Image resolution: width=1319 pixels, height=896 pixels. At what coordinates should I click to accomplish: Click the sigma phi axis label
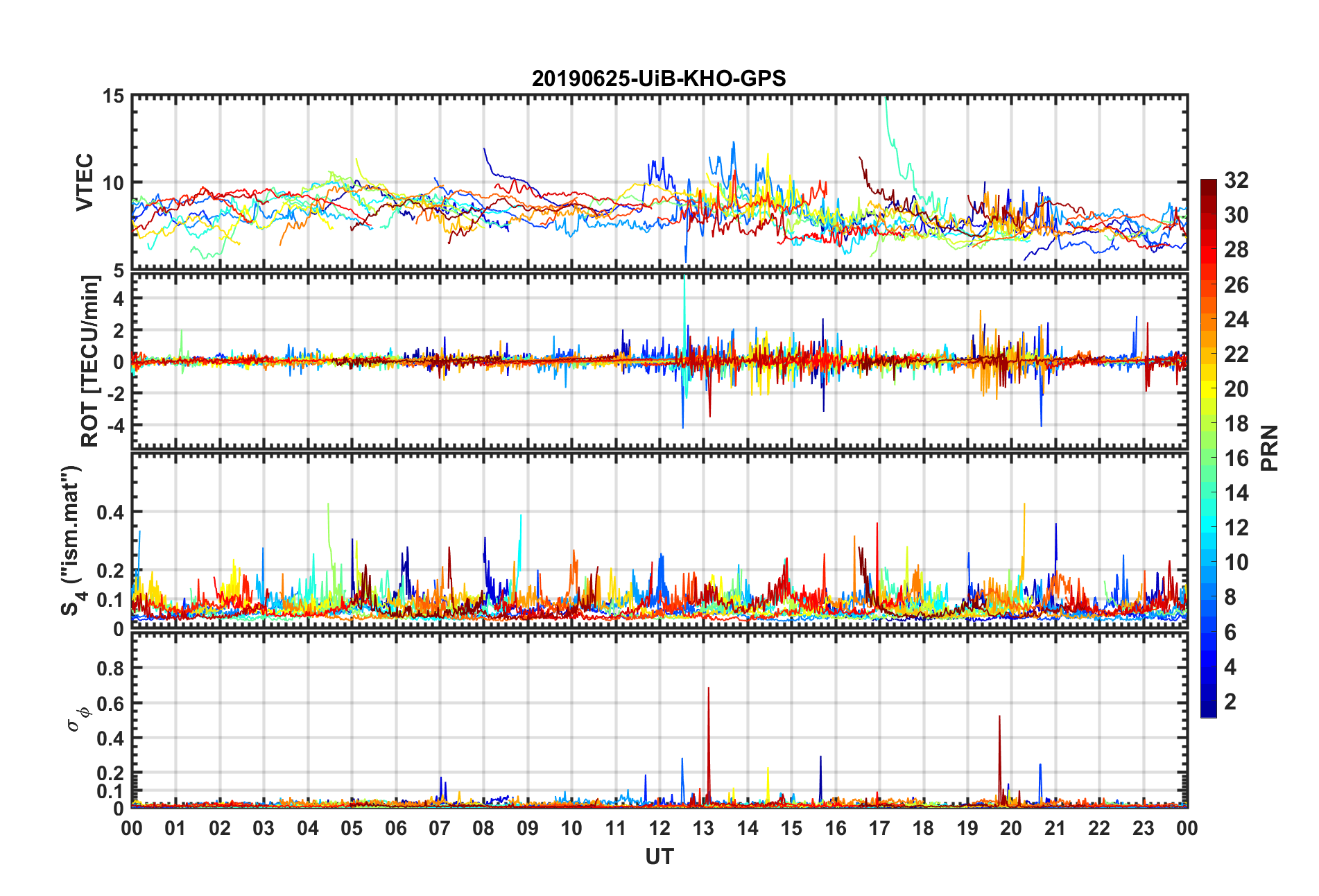[78, 719]
